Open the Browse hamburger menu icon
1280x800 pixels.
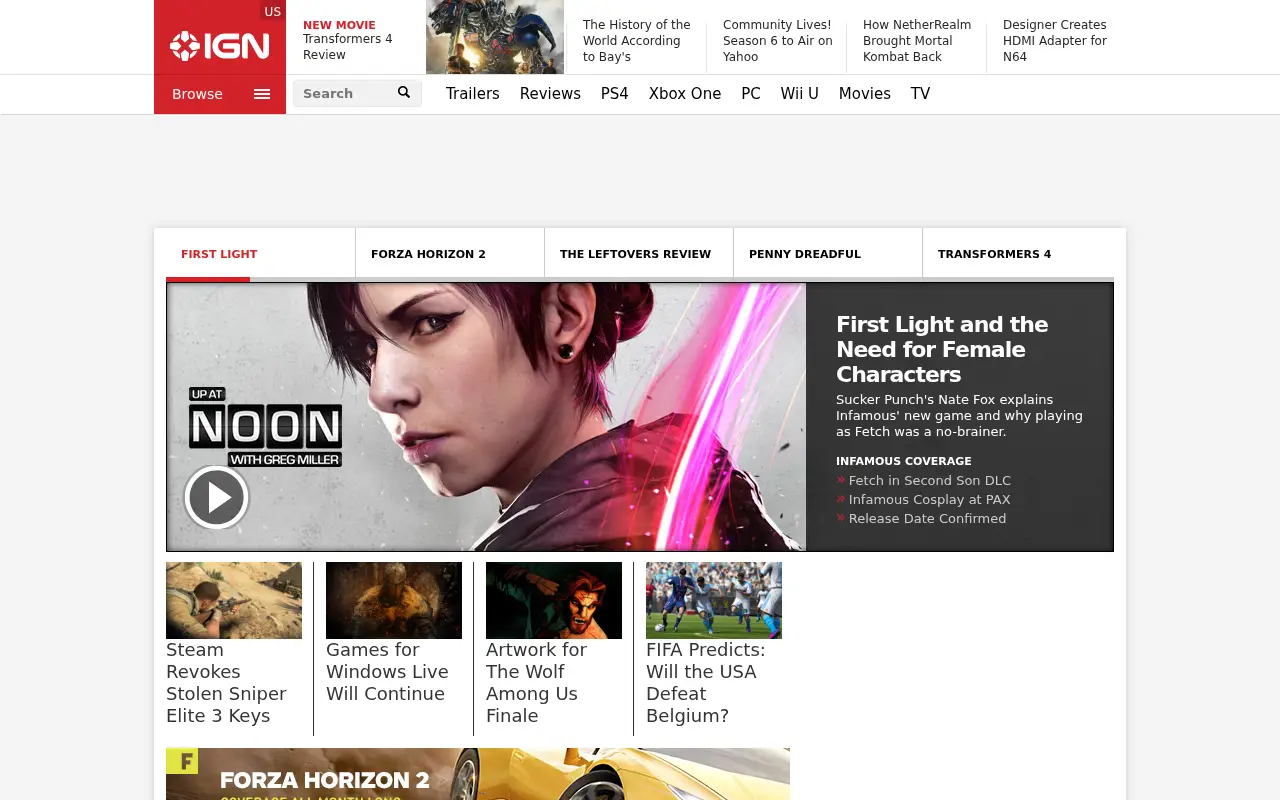coord(262,94)
